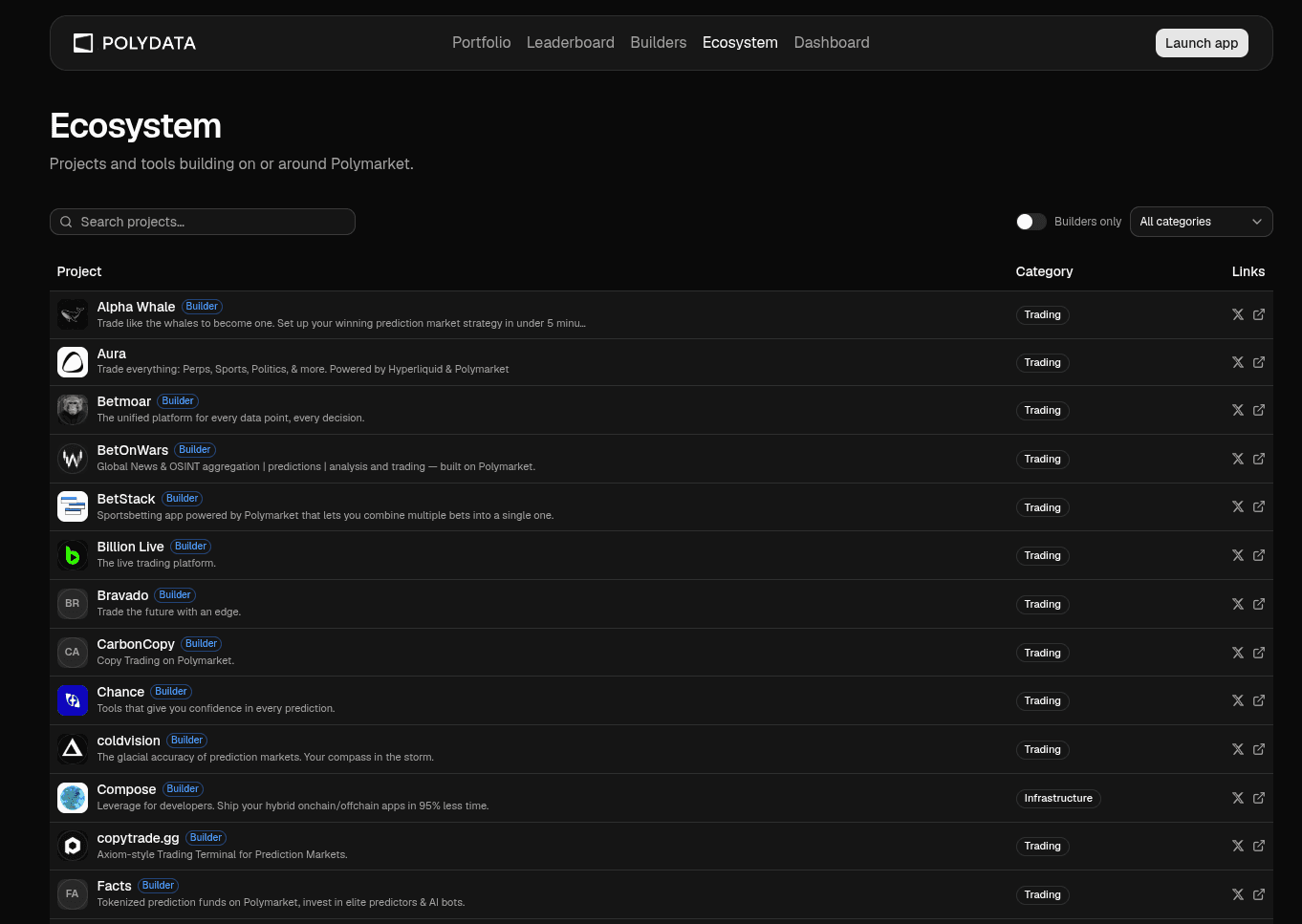
Task: Click the Trading tag on Aura row
Action: coord(1042,362)
